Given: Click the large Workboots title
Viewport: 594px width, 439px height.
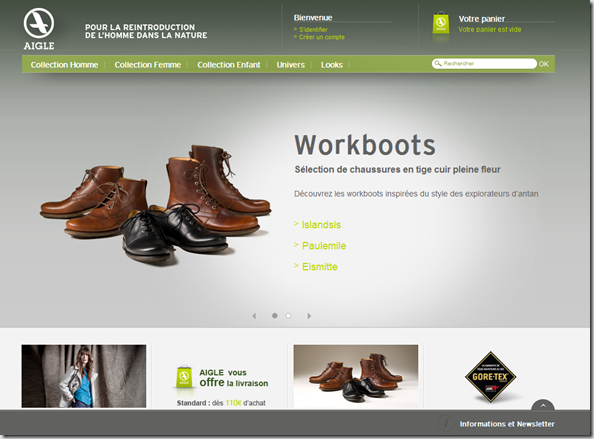Looking at the screenshot, I should (x=365, y=145).
